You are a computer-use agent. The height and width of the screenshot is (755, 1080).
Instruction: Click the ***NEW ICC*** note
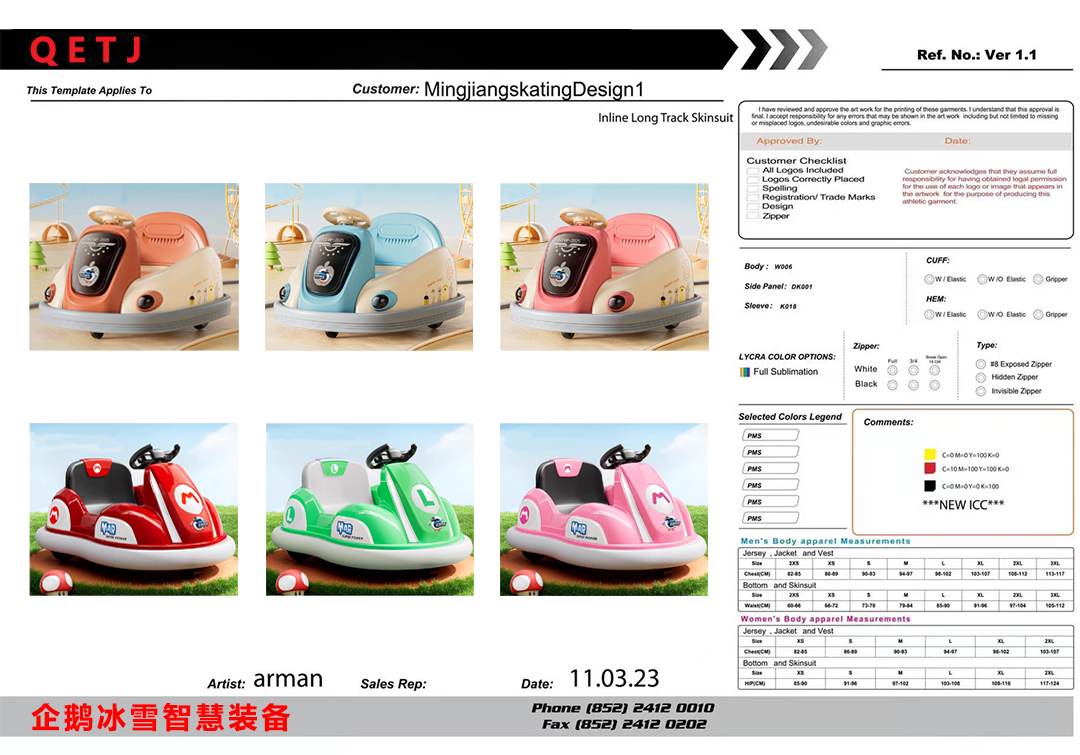coord(963,505)
